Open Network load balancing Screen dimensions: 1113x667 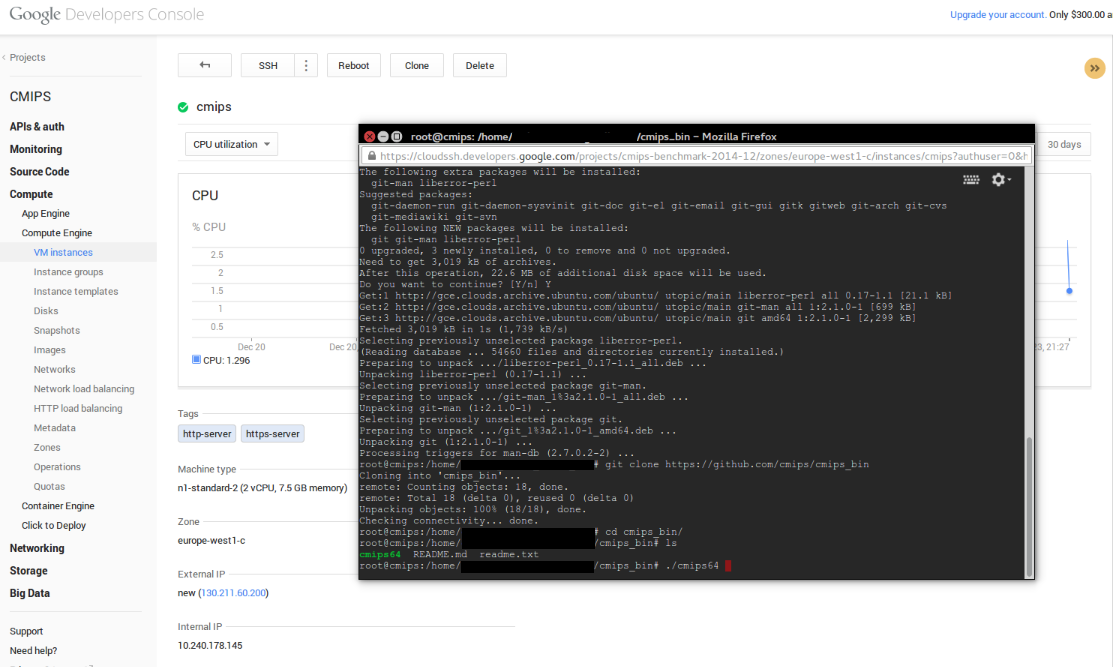tap(84, 389)
